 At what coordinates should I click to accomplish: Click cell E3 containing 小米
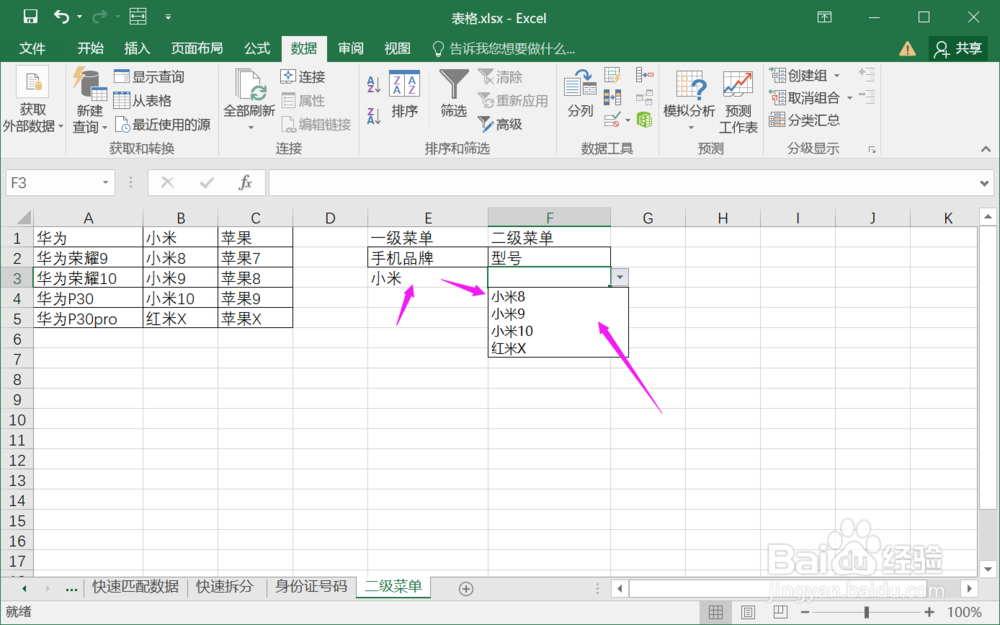(427, 278)
